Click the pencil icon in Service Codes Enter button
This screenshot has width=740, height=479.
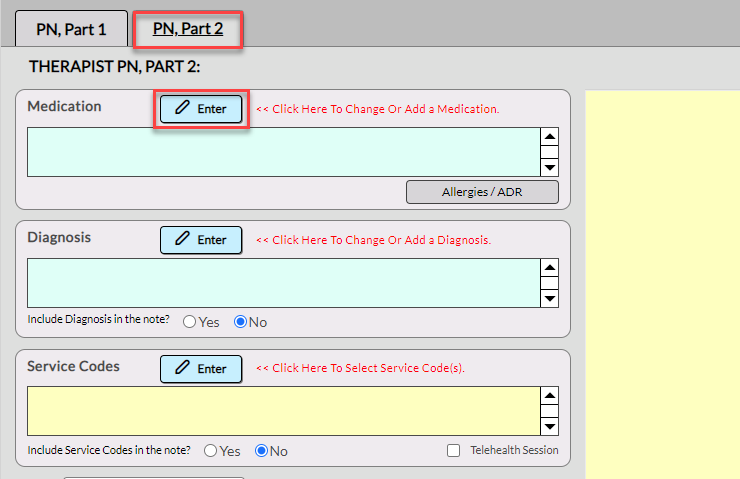[182, 369]
